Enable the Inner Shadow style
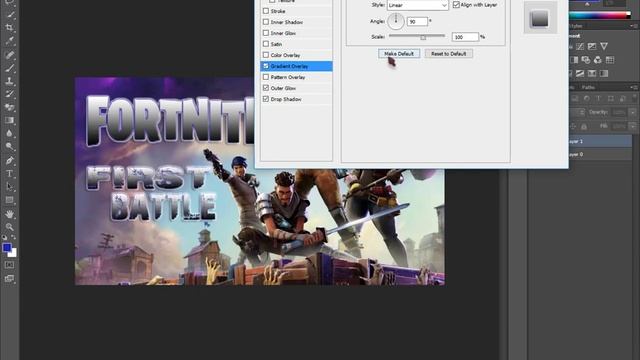The height and width of the screenshot is (360, 640). point(266,22)
